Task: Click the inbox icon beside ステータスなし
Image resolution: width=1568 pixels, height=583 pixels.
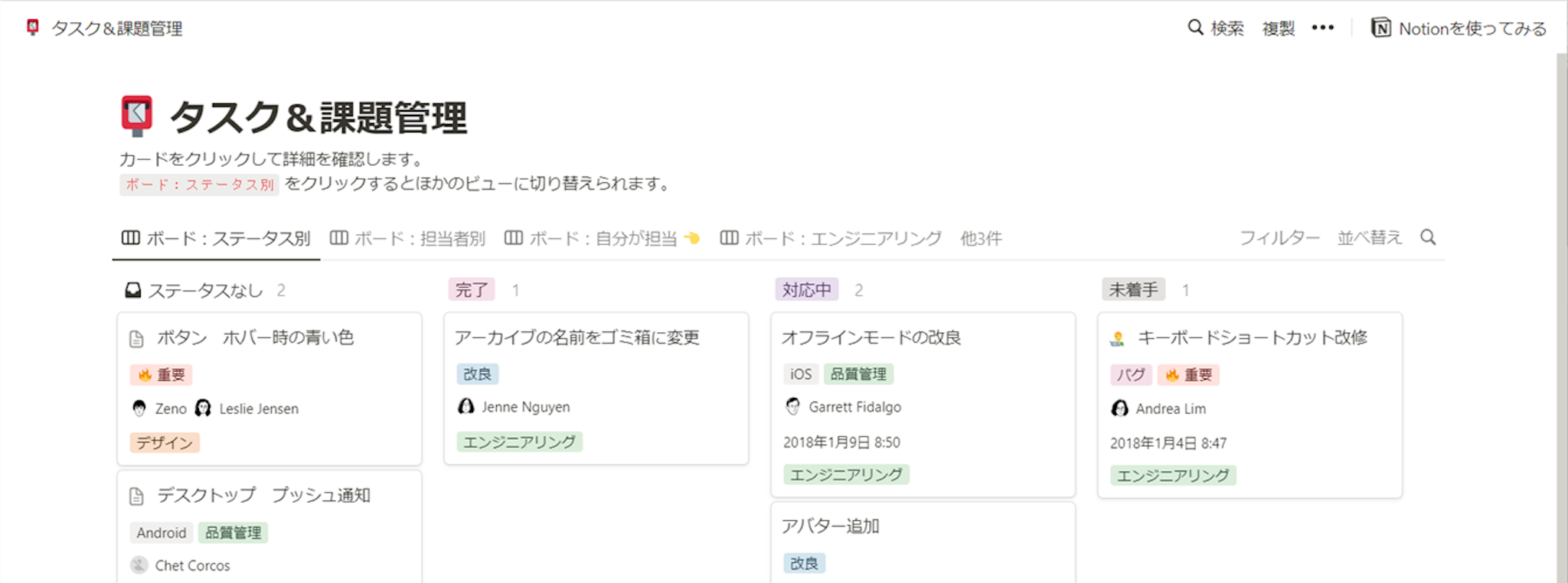Action: click(133, 291)
